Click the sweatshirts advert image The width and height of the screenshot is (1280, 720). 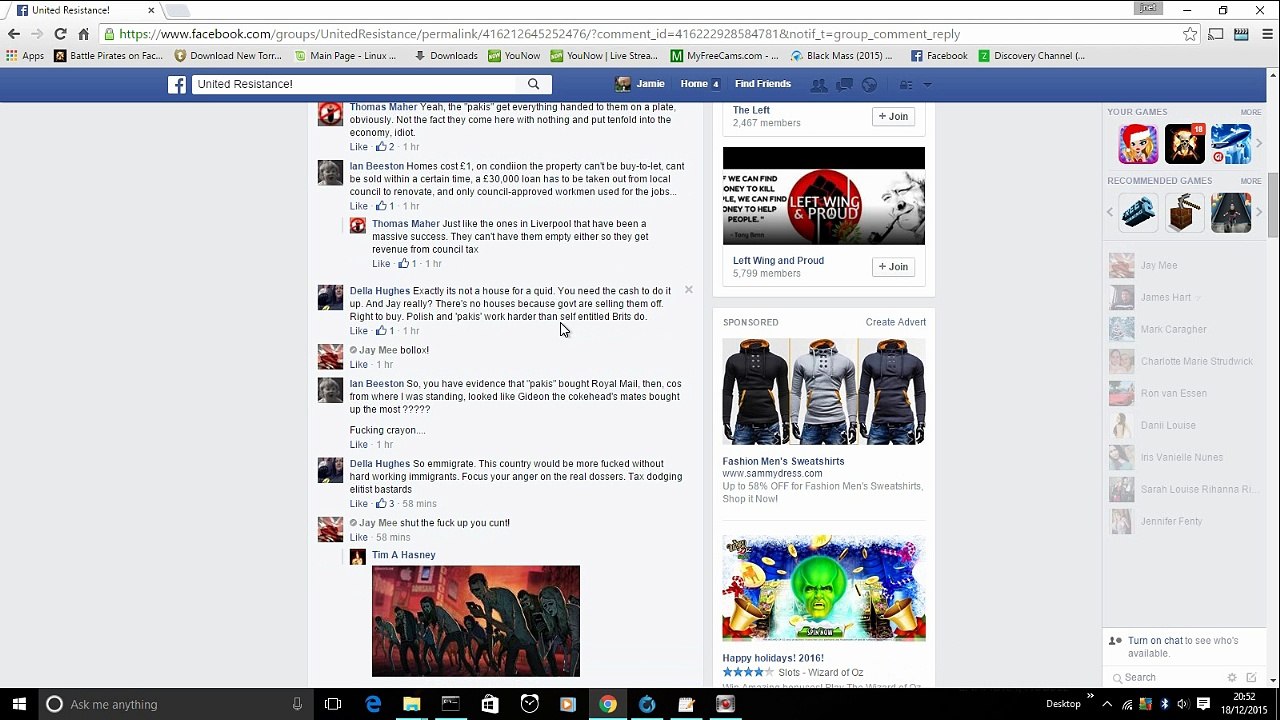824,391
